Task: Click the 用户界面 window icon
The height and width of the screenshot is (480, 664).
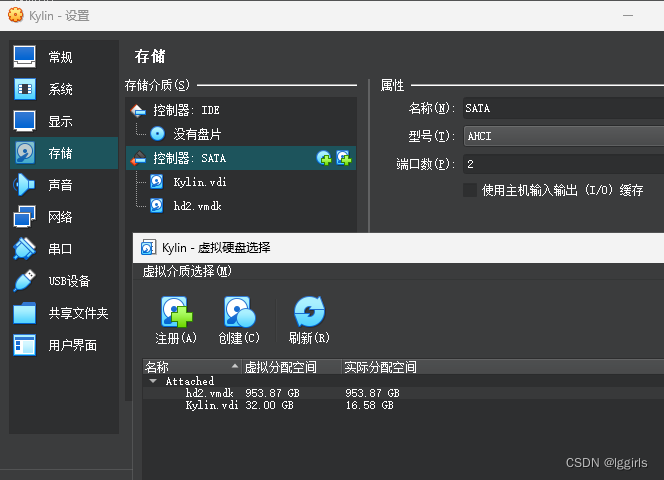Action: (25, 345)
